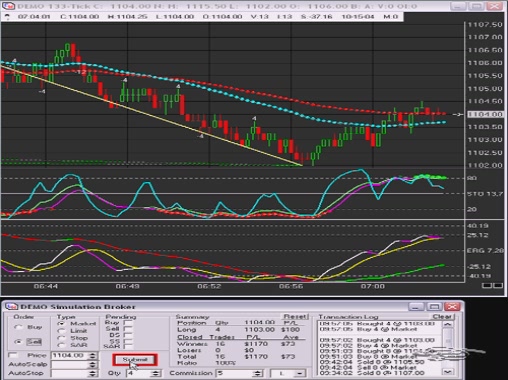Click the STO 13.7 indicator label
The width and height of the screenshot is (508, 380).
(485, 194)
